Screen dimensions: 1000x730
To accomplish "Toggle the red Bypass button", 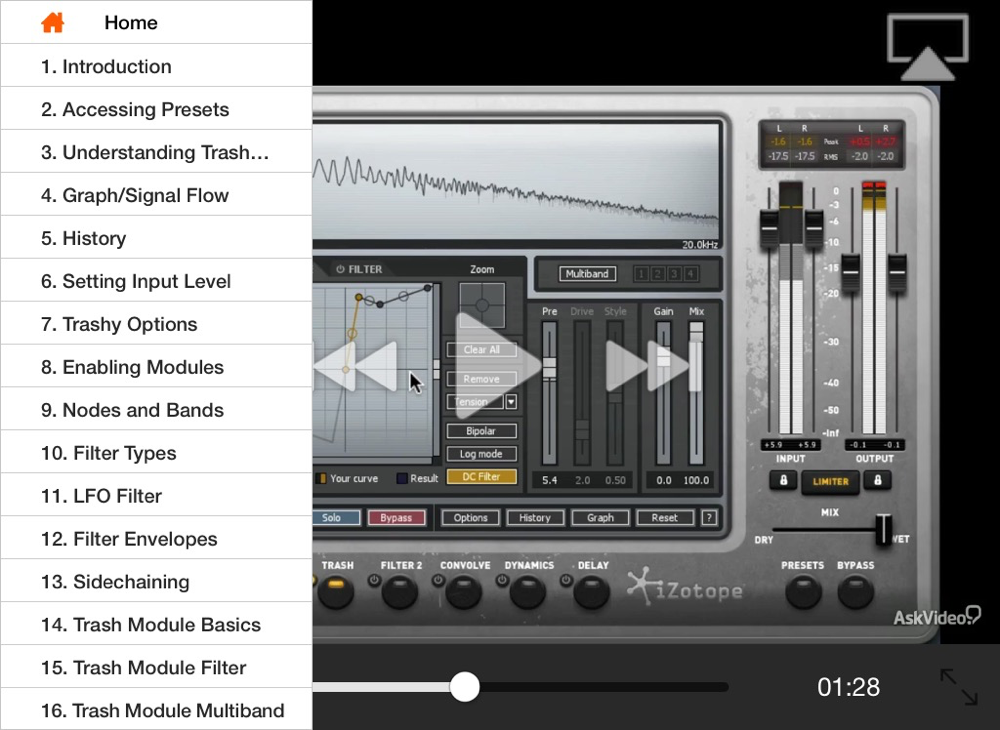I will (x=396, y=518).
